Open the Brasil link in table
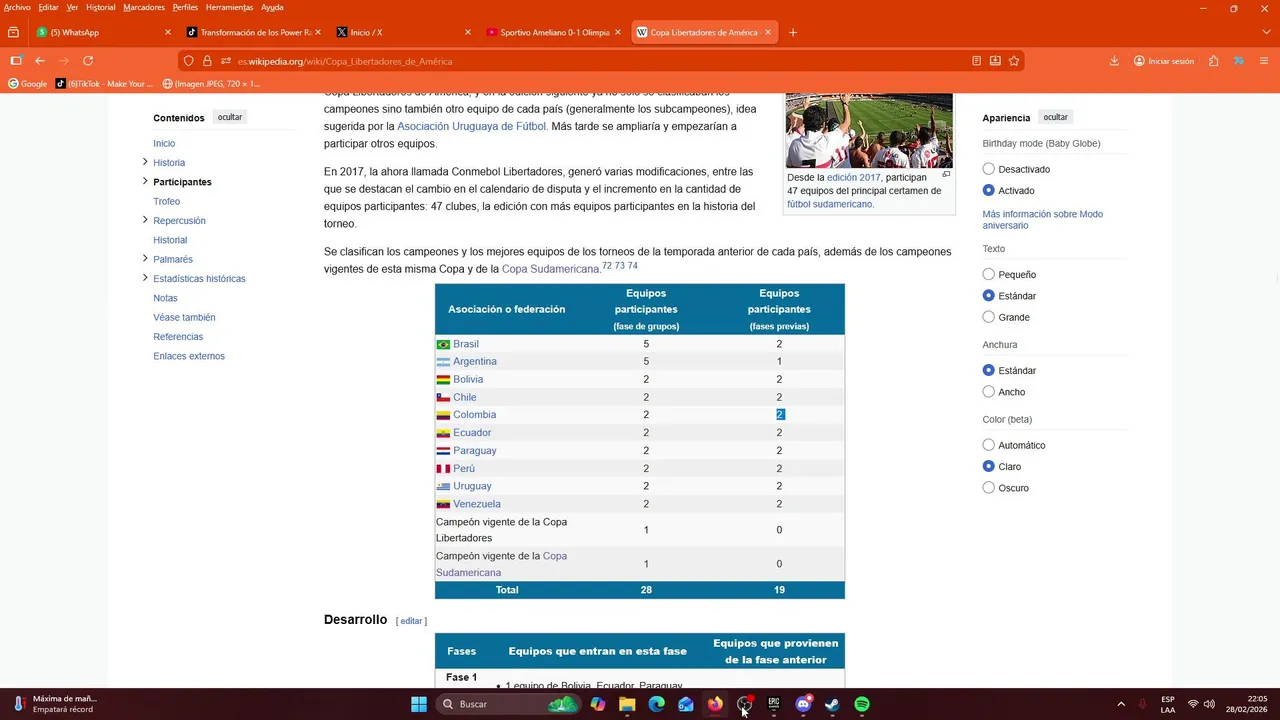The height and width of the screenshot is (720, 1280). 466,344
